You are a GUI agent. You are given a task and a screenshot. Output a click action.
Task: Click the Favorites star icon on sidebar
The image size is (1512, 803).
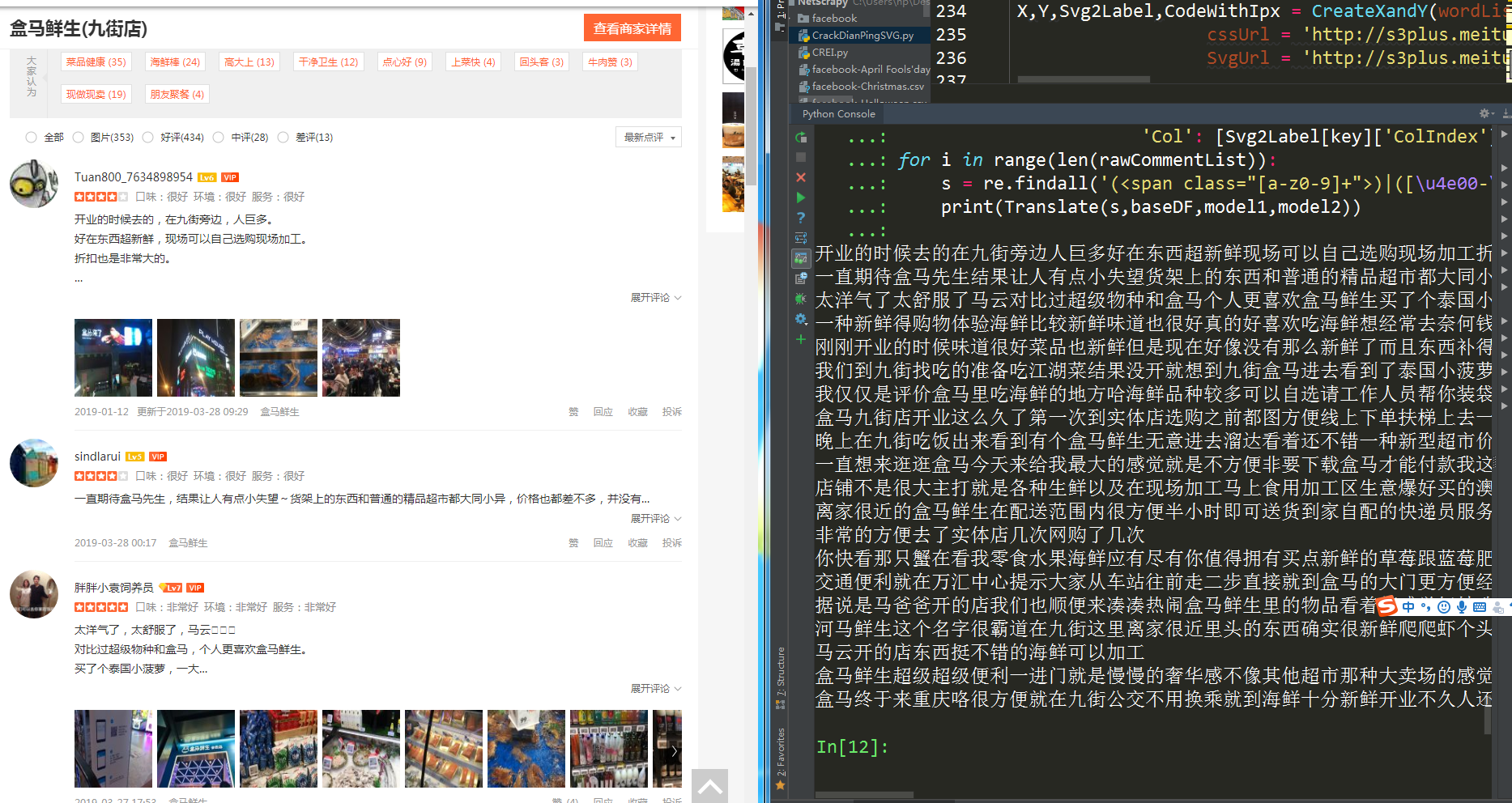tap(781, 784)
